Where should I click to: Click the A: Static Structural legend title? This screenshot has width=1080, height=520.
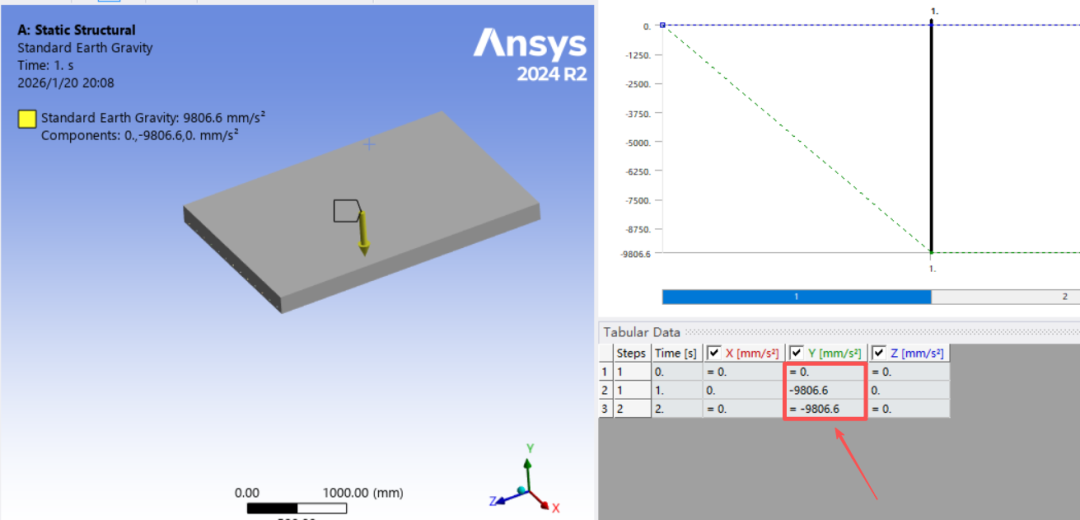(76, 30)
